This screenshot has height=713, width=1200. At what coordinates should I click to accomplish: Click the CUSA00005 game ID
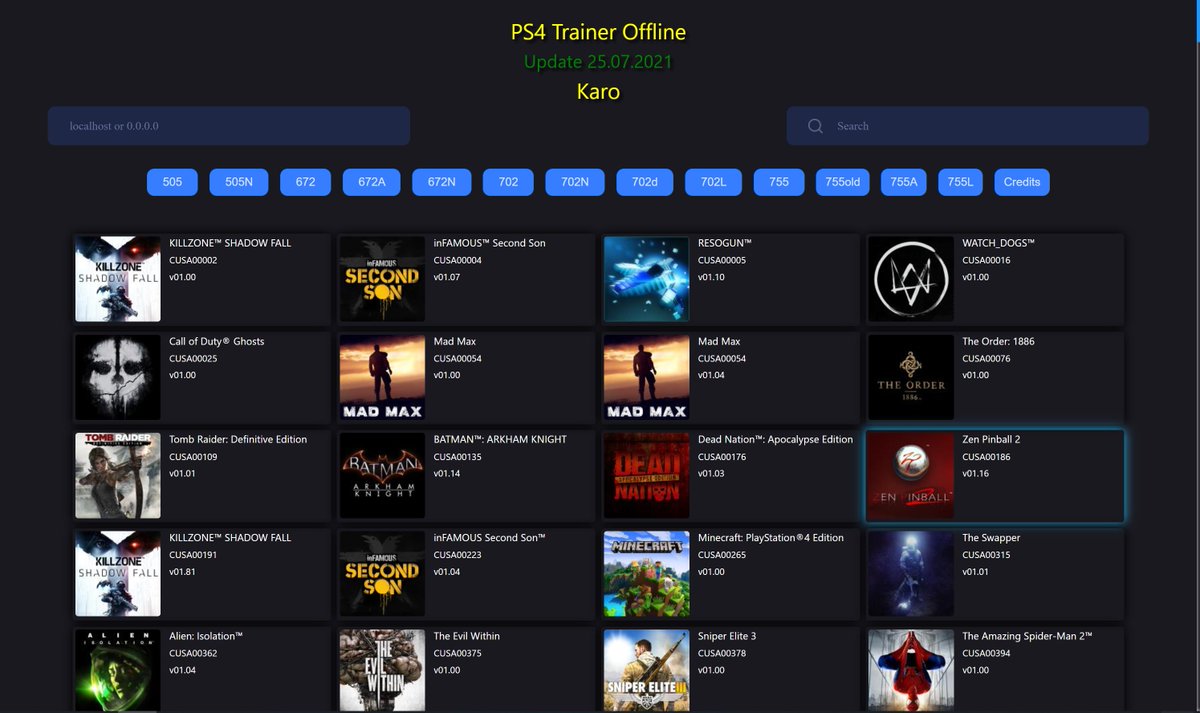(x=722, y=260)
